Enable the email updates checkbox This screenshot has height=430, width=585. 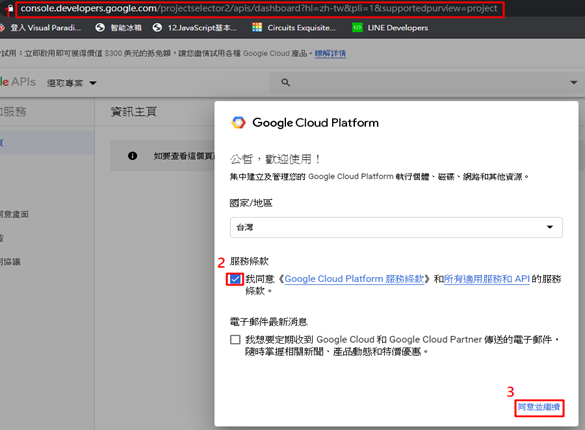235,339
